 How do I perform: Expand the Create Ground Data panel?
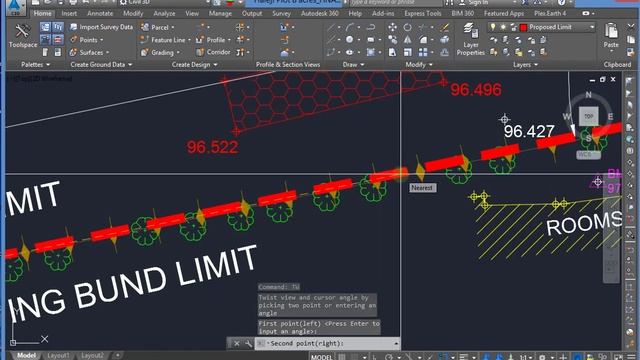pos(101,64)
